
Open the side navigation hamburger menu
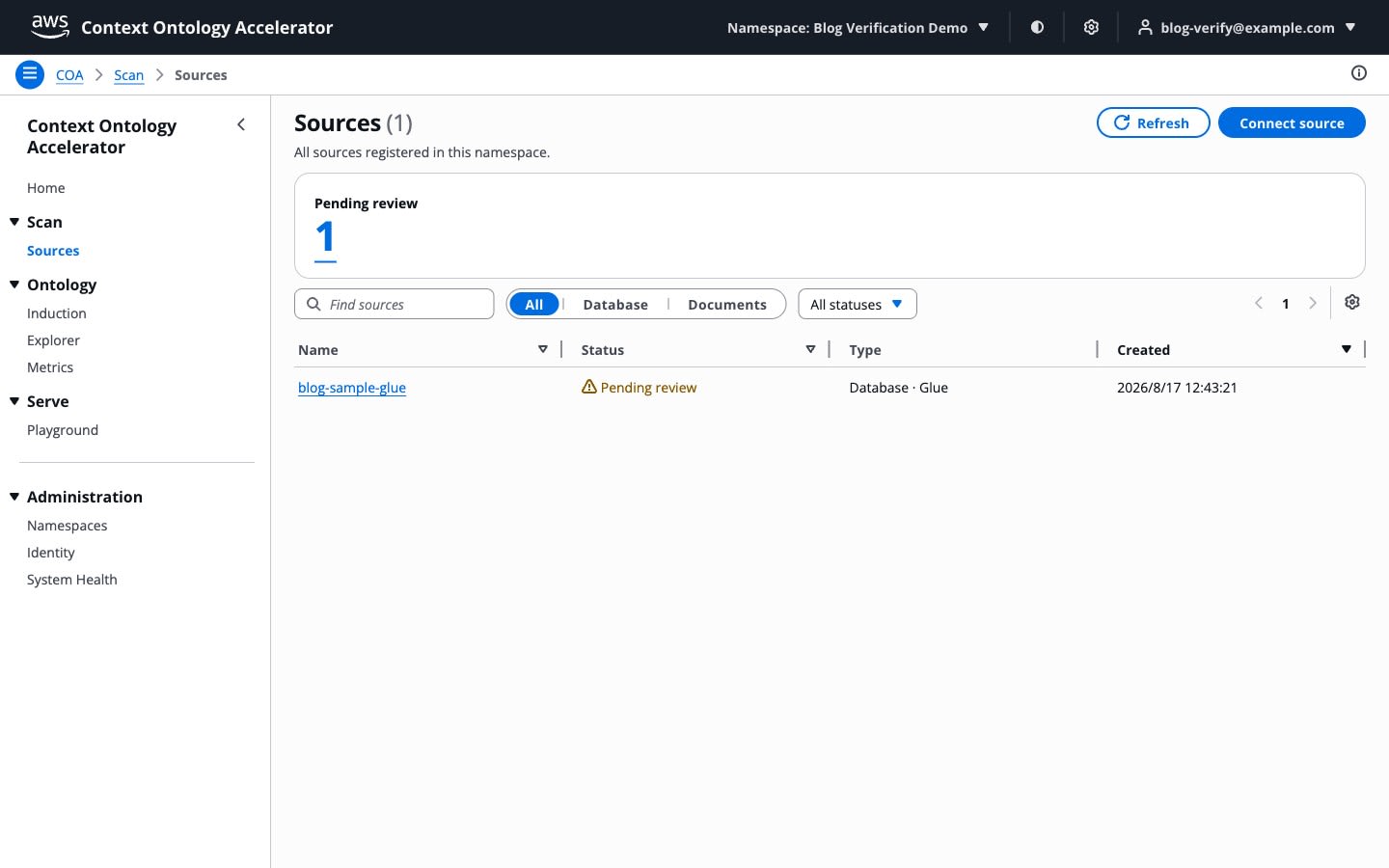pos(30,74)
